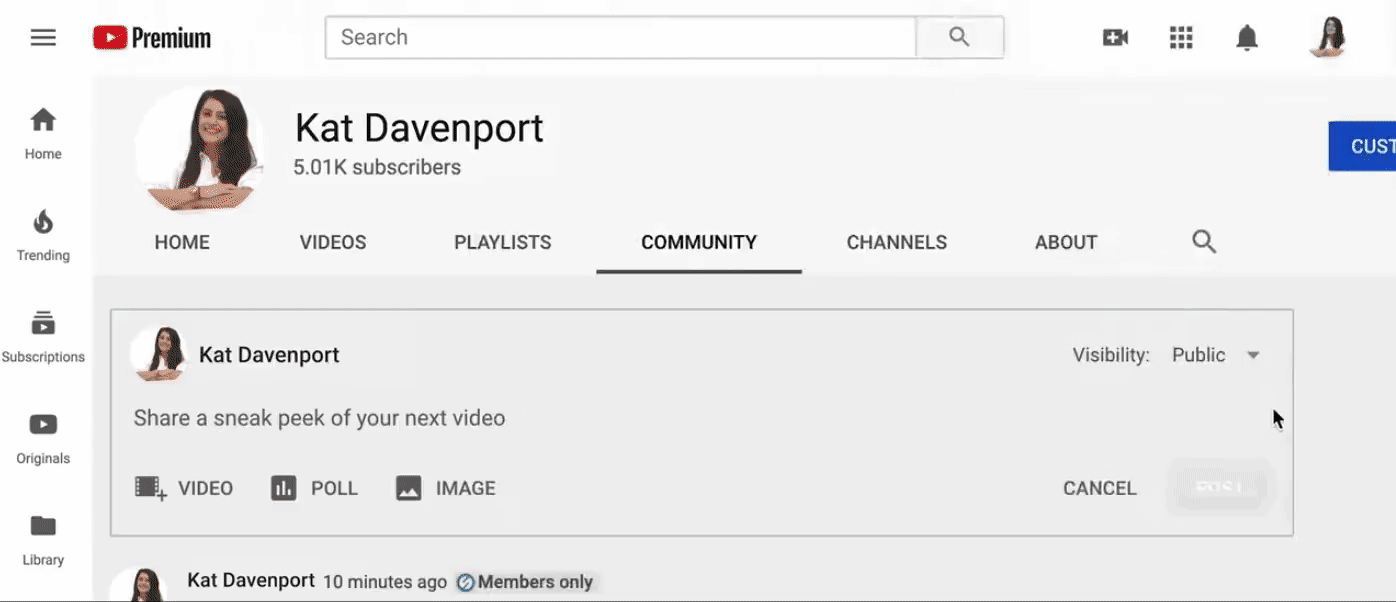Viewport: 1396px width, 602px height.
Task: Go to Trending from the sidebar
Action: coord(42,233)
